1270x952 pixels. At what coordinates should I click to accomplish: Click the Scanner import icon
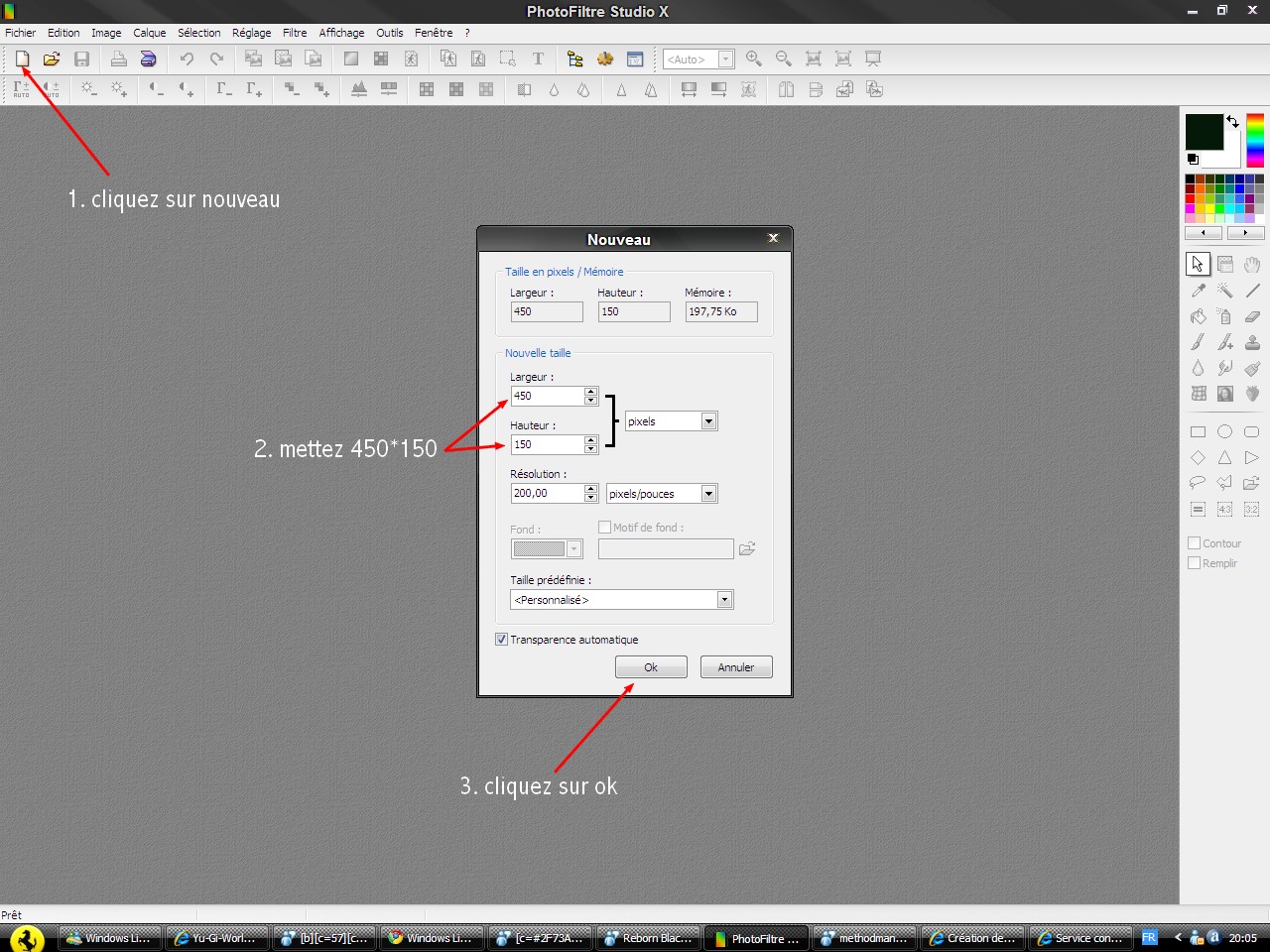pos(148,59)
